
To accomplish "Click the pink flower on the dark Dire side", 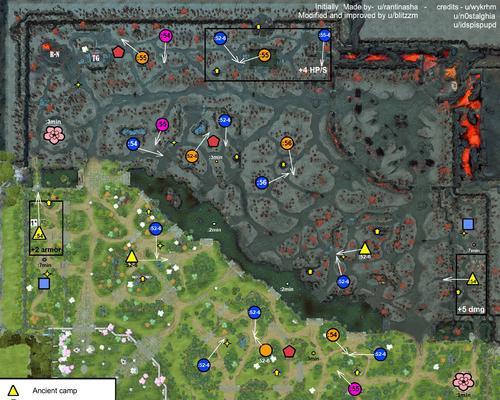I will click(54, 135).
